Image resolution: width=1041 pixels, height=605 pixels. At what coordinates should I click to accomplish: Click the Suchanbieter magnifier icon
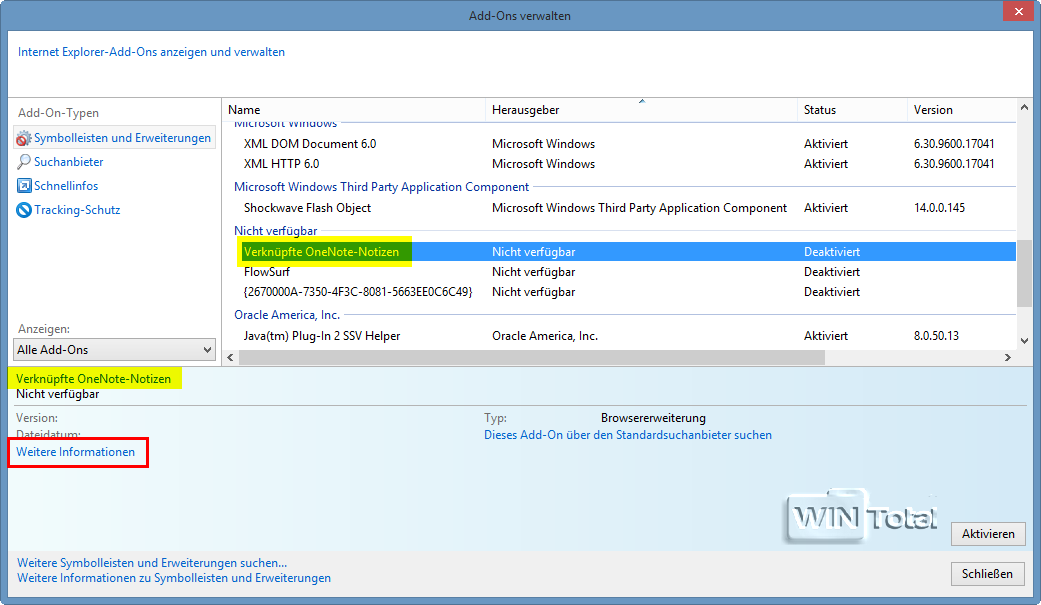(24, 162)
